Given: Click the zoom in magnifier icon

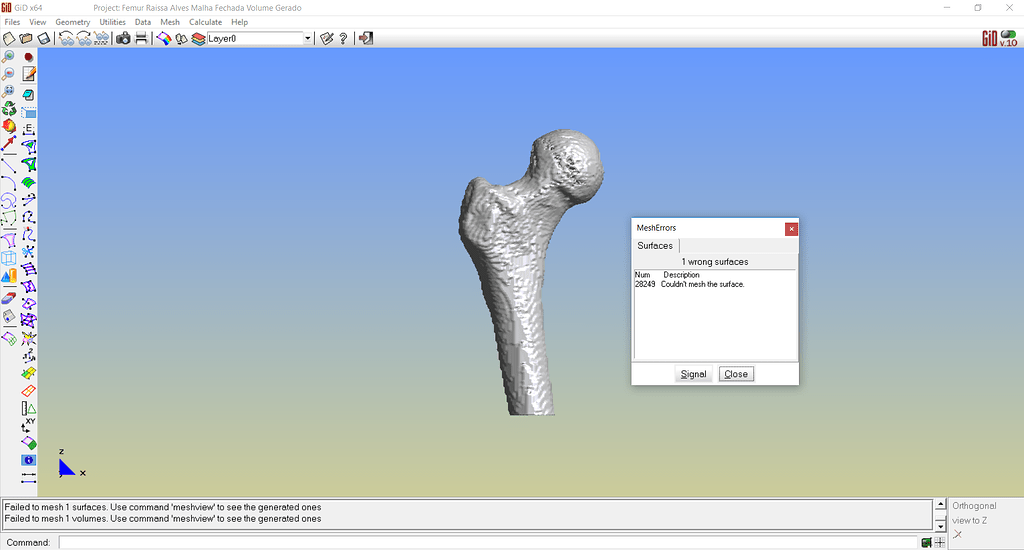Looking at the screenshot, I should 9,57.
